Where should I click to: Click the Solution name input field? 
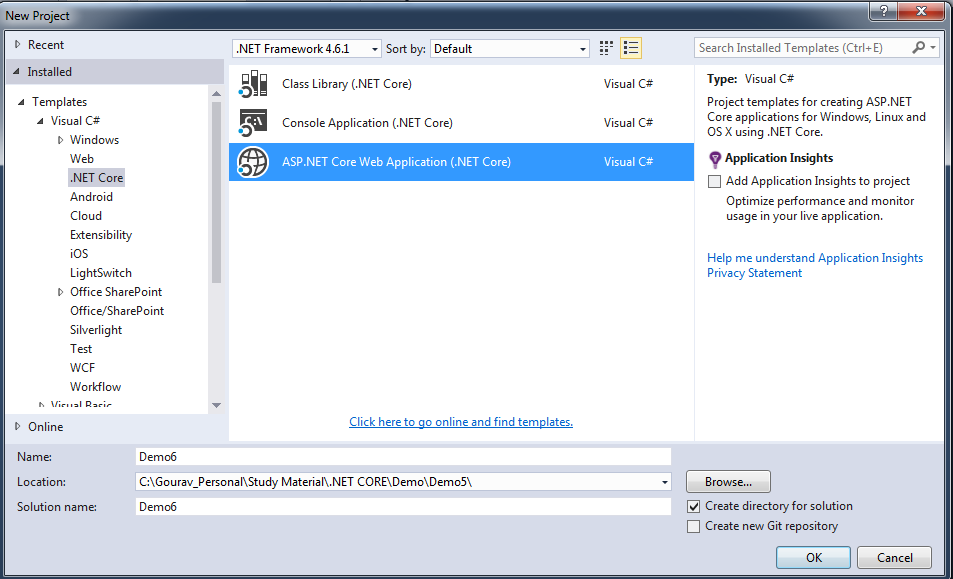(x=403, y=507)
